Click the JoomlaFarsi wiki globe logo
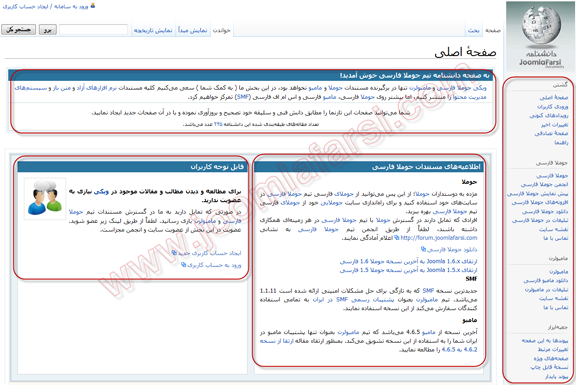 (x=540, y=36)
